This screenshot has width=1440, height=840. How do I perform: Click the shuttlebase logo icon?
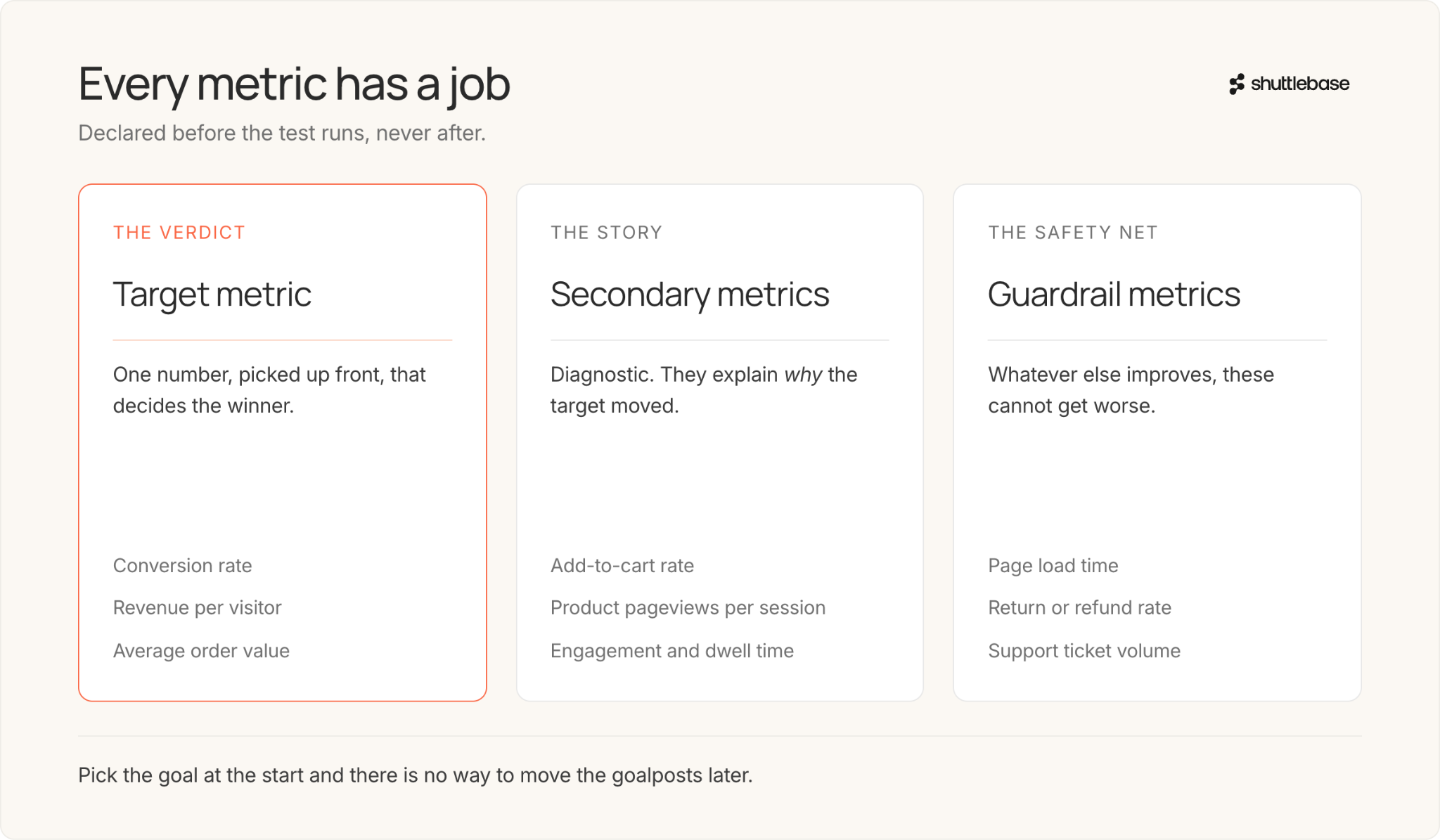1237,84
